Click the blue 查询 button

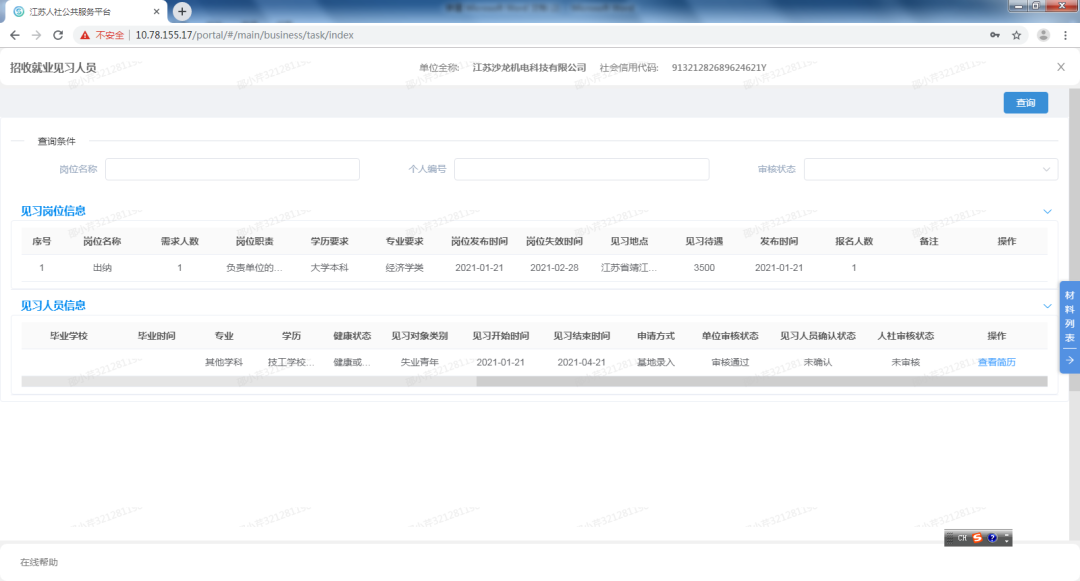(x=1025, y=103)
